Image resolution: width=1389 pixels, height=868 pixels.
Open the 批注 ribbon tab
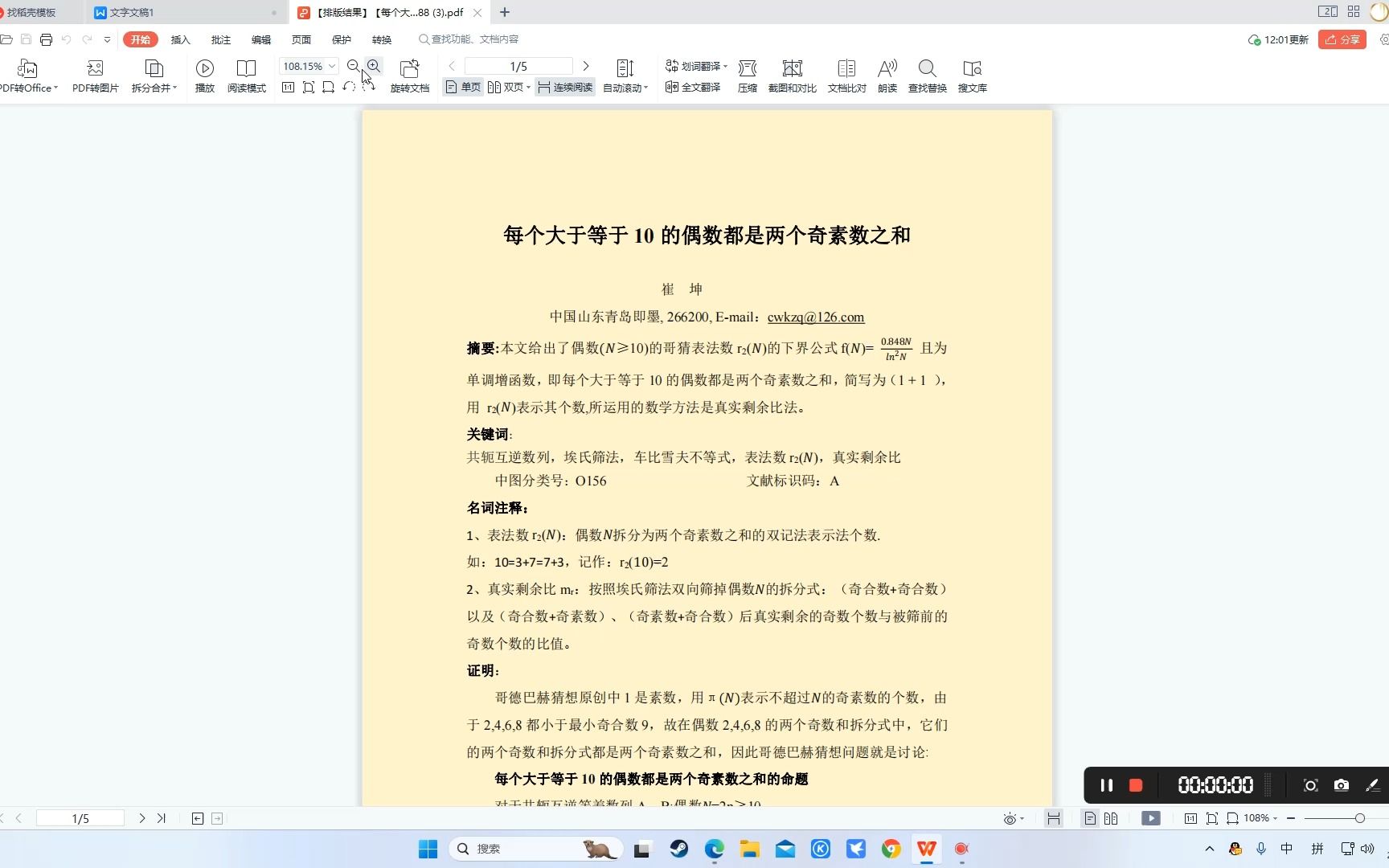pos(221,39)
